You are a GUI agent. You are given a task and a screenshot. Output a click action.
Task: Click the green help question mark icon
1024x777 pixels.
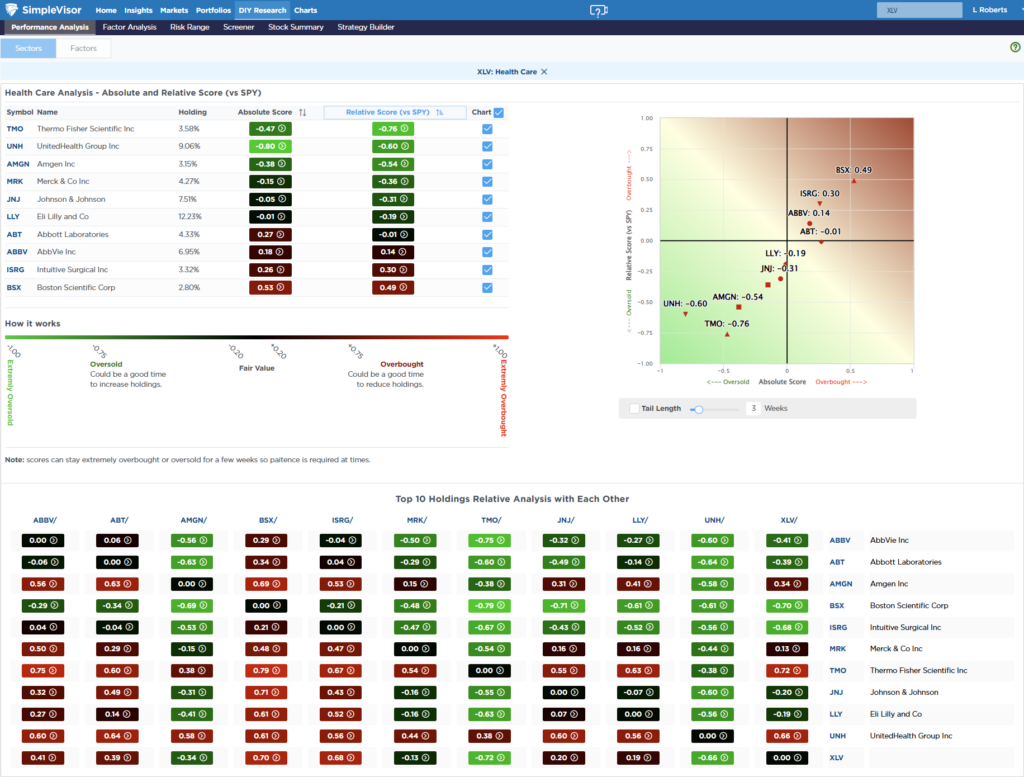point(1015,47)
